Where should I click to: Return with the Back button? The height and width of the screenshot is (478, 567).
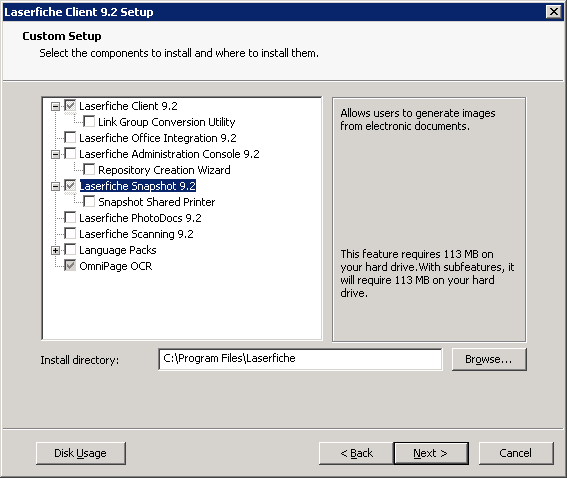coord(356,453)
